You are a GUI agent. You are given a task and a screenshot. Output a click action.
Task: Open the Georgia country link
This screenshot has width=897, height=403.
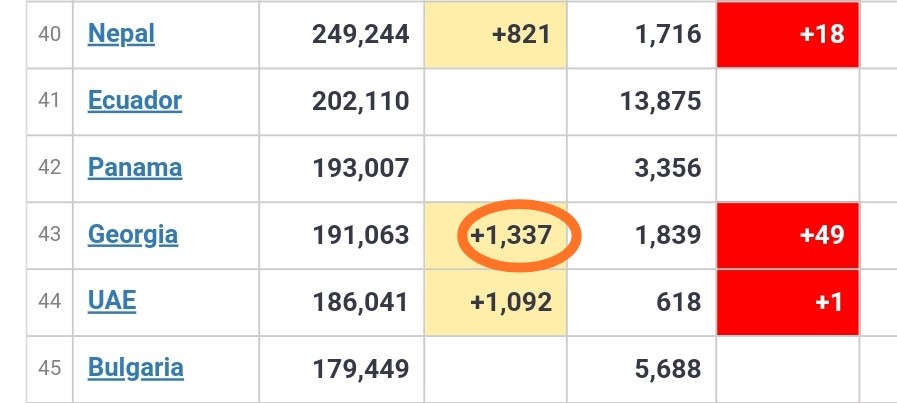point(133,235)
